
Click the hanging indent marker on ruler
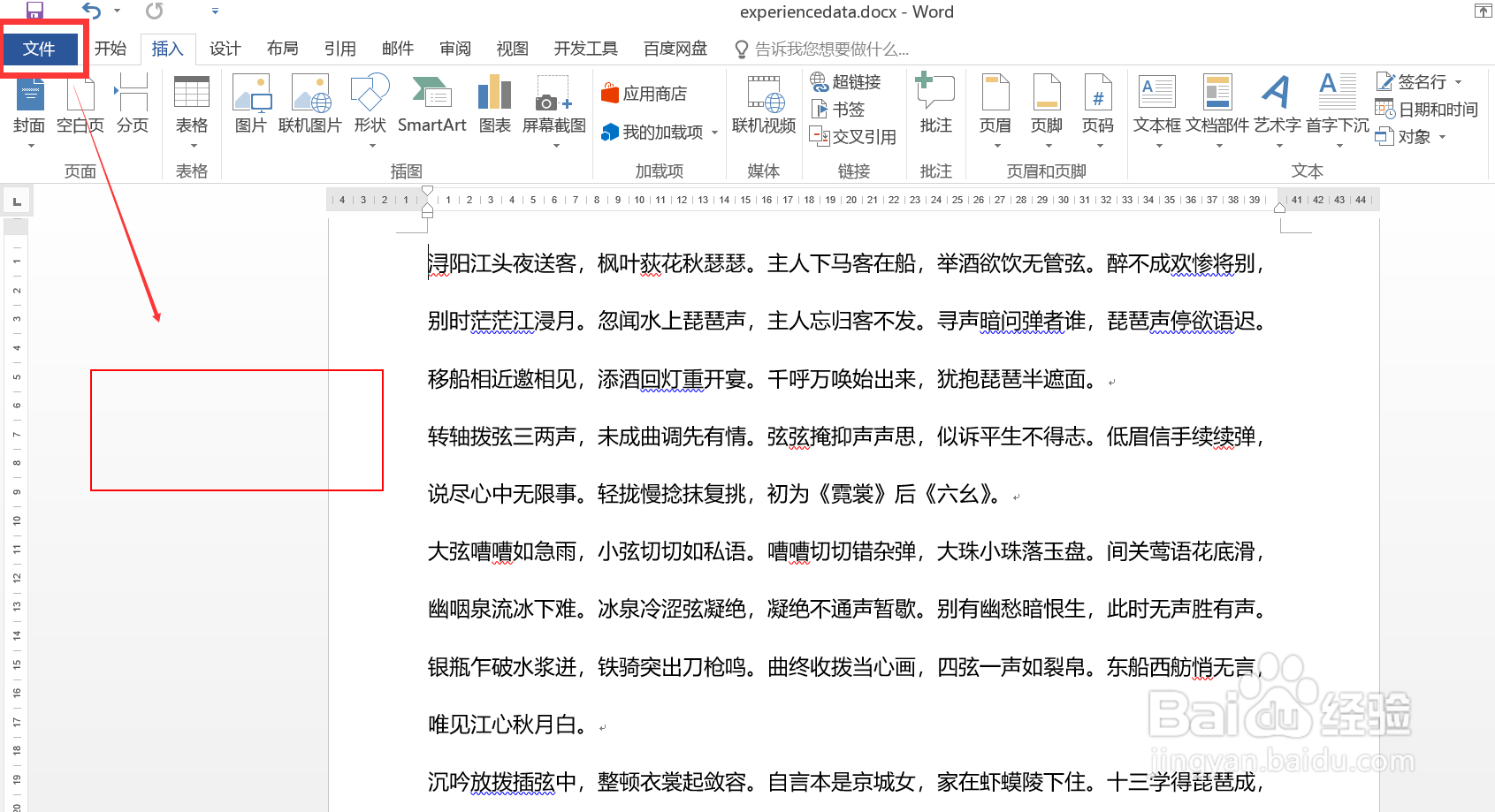pyautogui.click(x=428, y=207)
